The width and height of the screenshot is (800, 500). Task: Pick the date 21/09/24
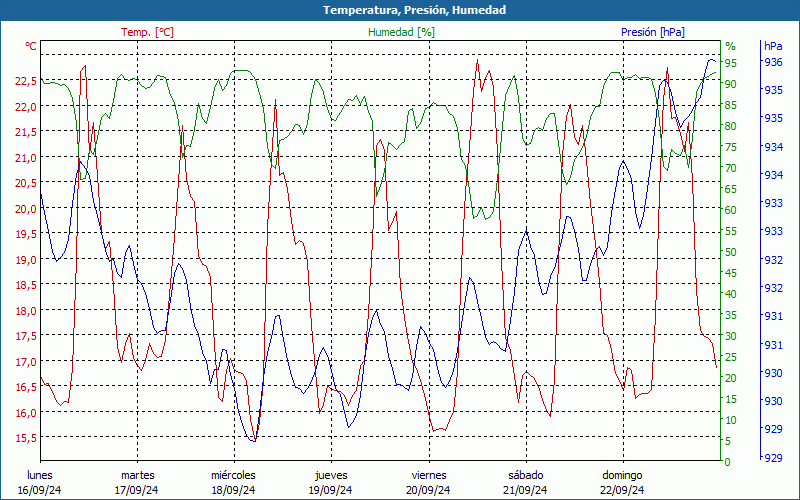(x=525, y=490)
